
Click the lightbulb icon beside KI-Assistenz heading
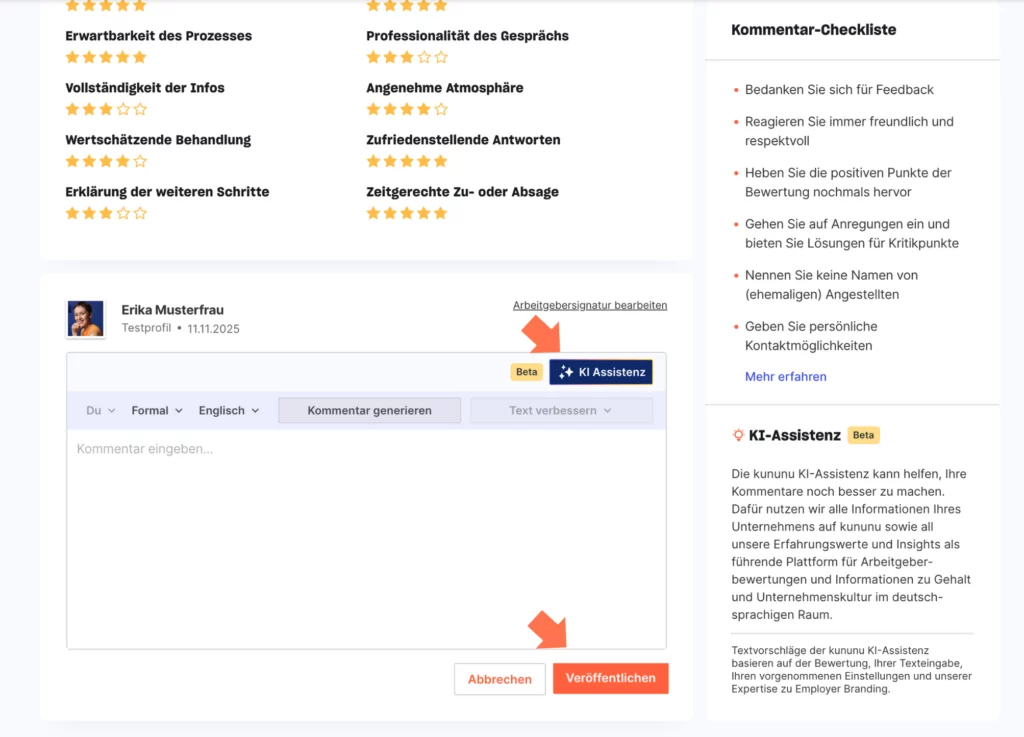[738, 435]
